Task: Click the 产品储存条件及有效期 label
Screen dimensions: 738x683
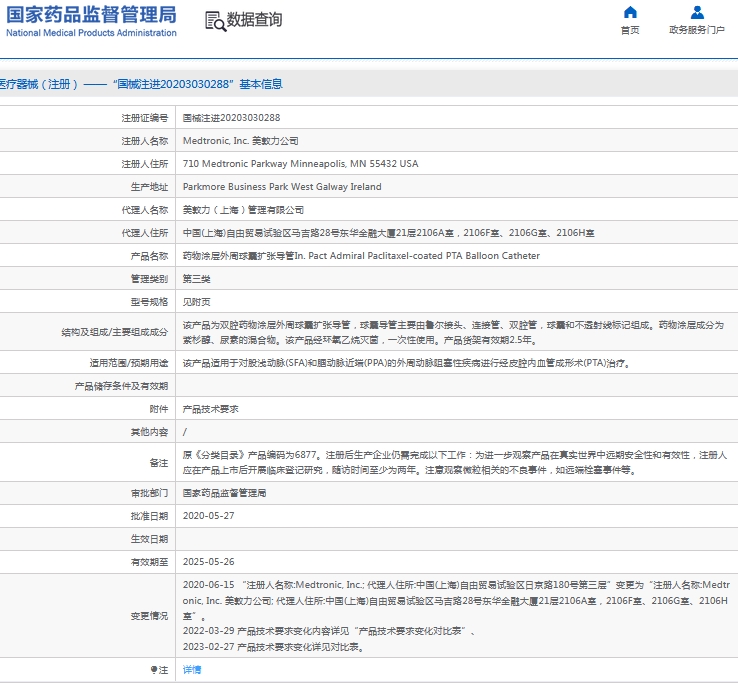Action: [x=121, y=386]
